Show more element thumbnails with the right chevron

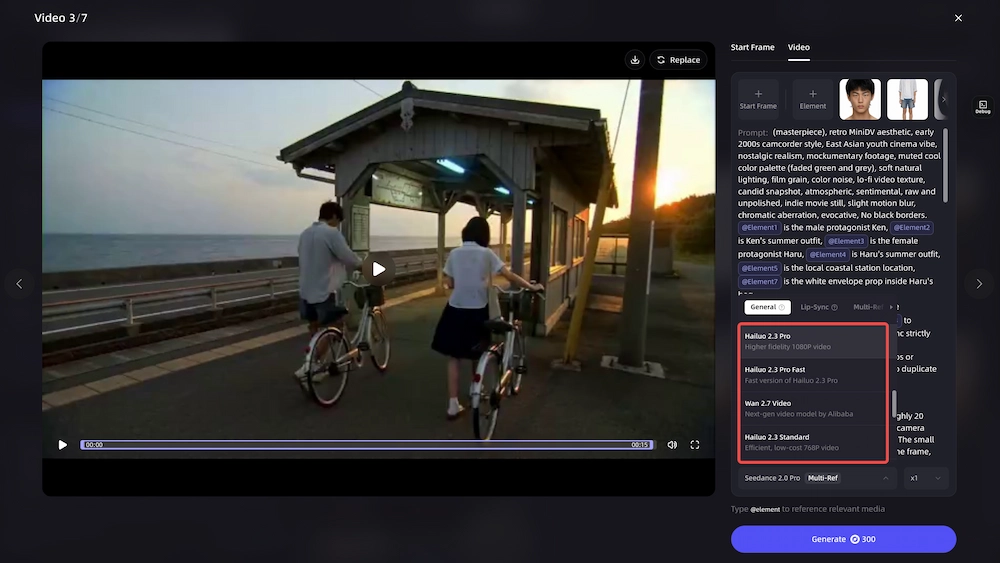pos(943,99)
